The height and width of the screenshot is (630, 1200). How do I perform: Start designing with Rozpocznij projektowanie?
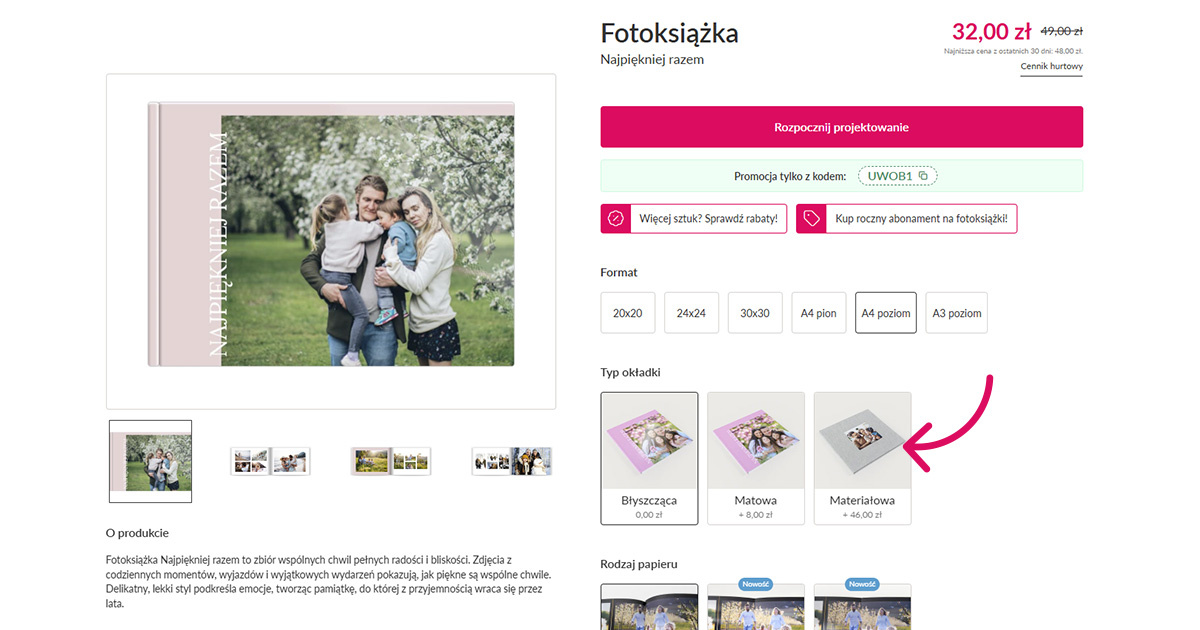click(x=842, y=127)
